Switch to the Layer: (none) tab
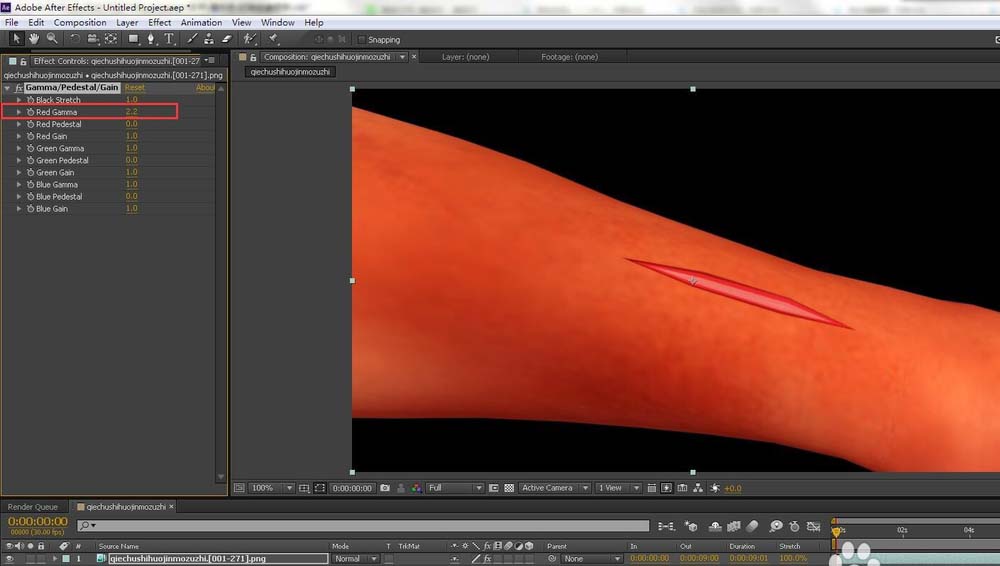The height and width of the screenshot is (566, 1000). (466, 57)
